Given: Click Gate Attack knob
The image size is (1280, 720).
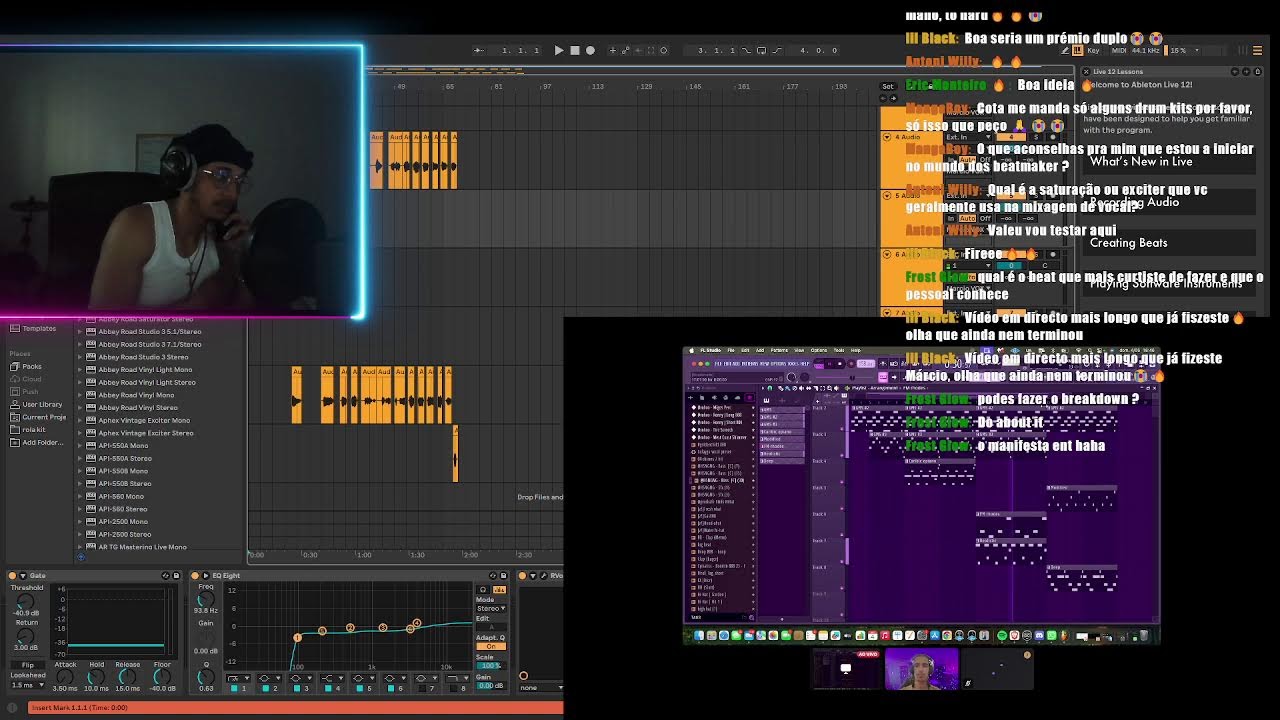Looking at the screenshot, I should point(65,678).
